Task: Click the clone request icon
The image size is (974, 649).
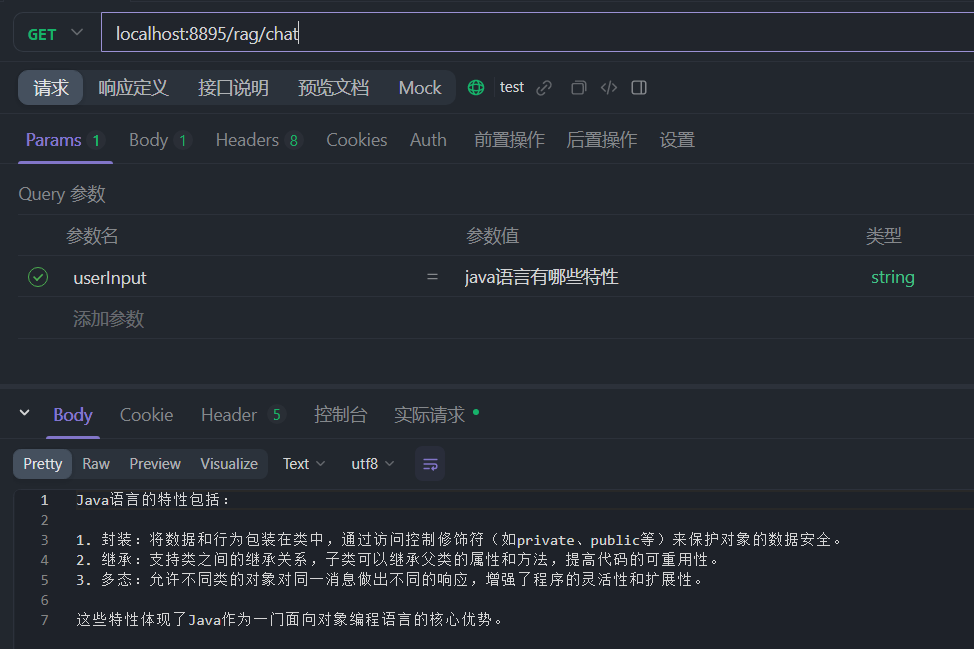Action: pos(578,88)
